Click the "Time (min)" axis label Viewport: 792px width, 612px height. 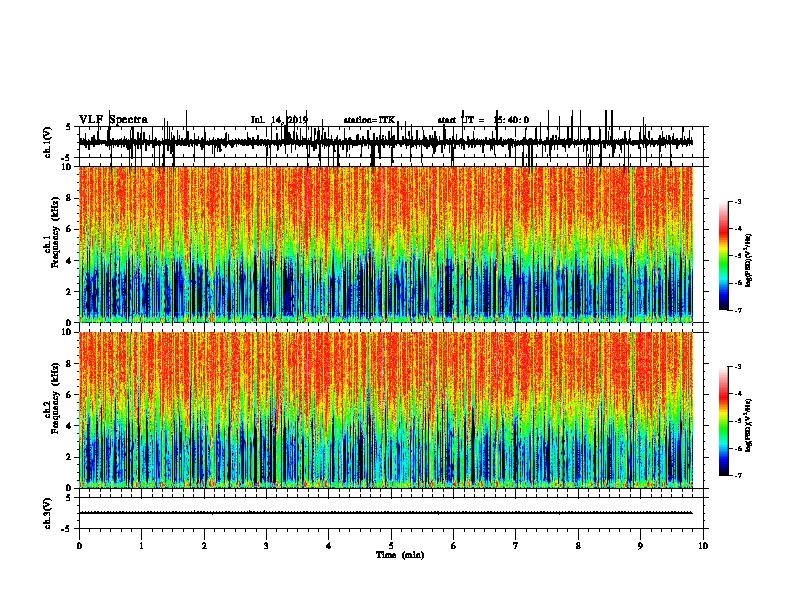pyautogui.click(x=400, y=555)
